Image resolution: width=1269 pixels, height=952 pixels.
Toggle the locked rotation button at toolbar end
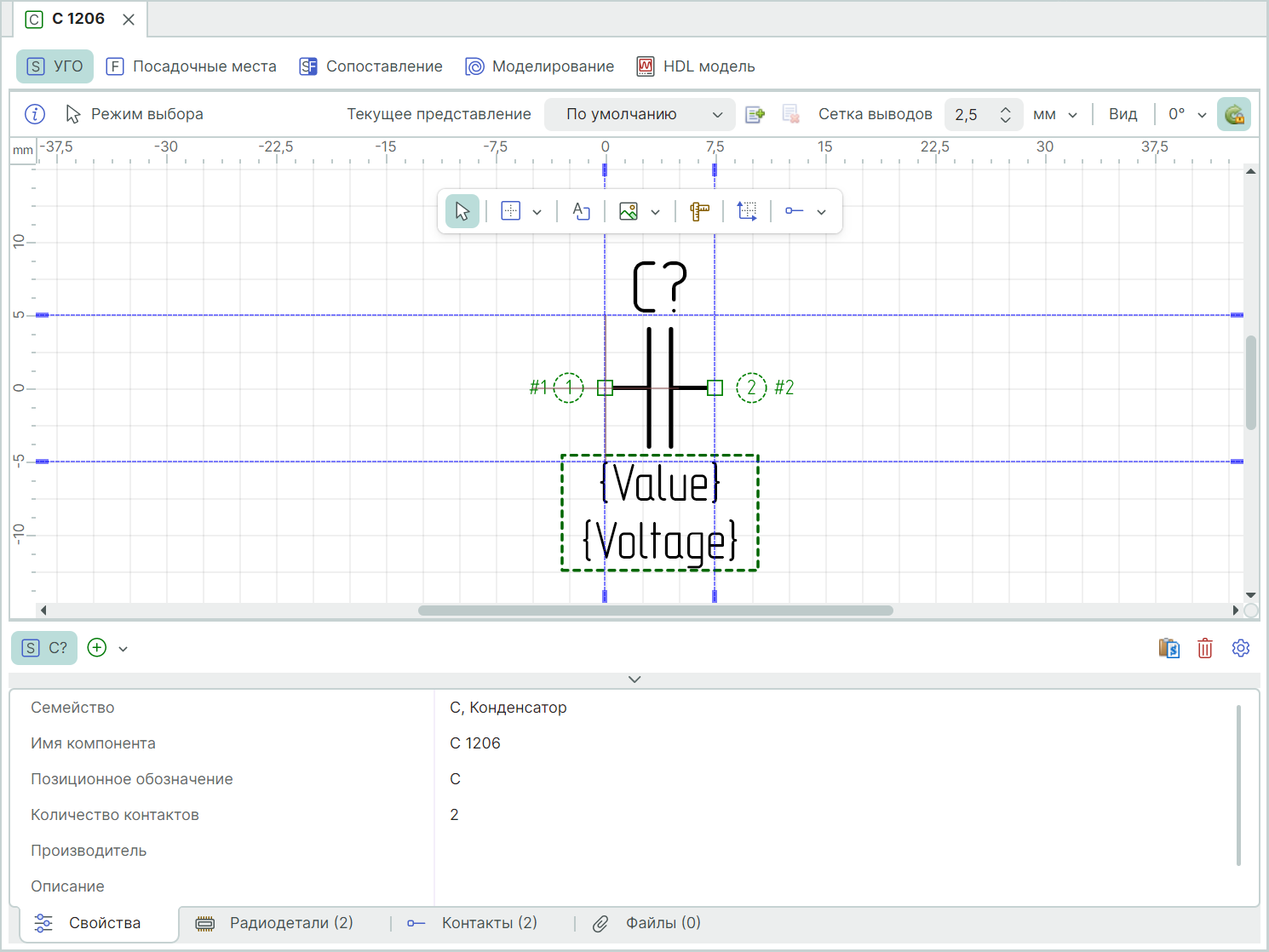pyautogui.click(x=1234, y=114)
